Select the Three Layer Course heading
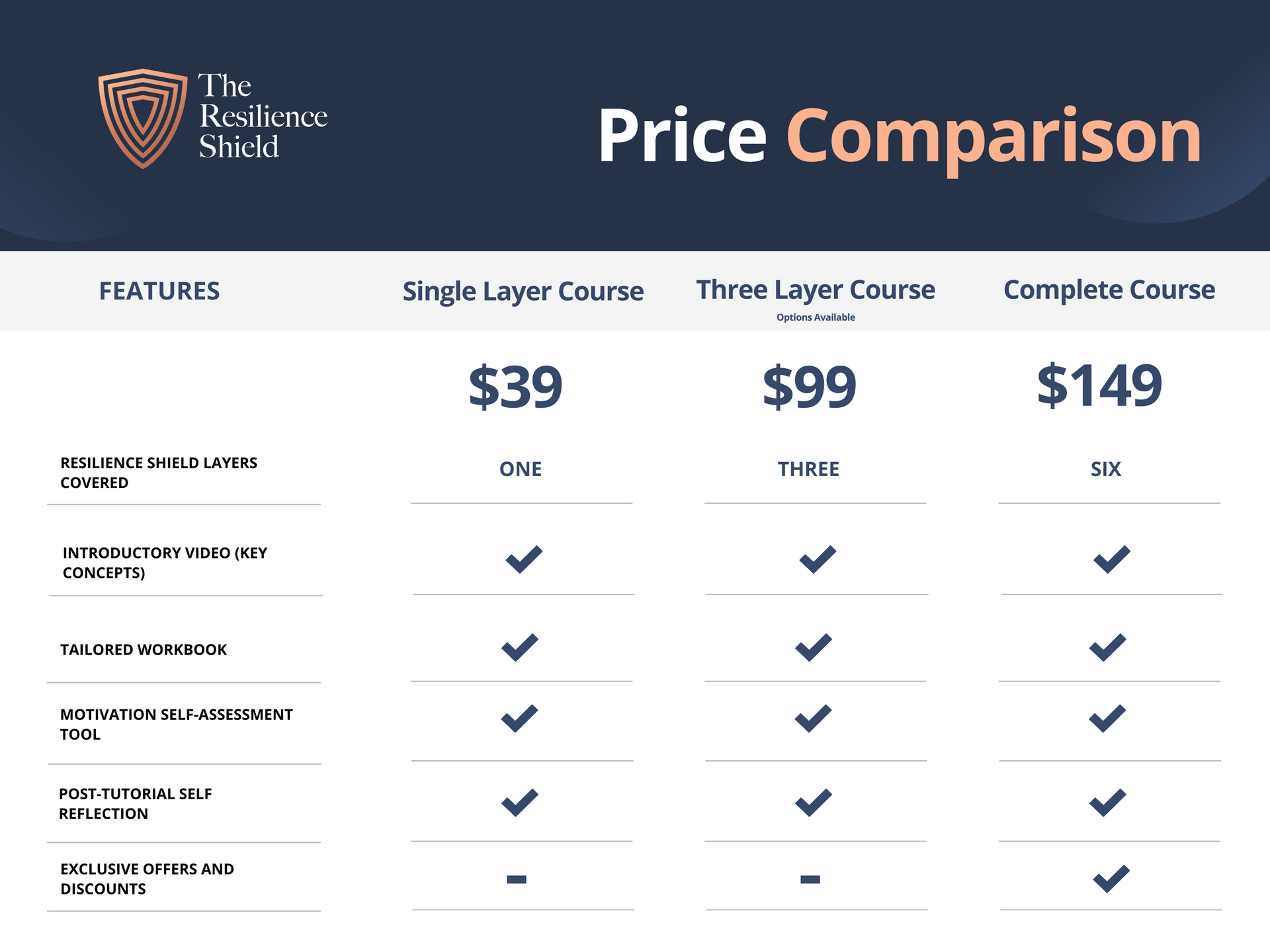 point(816,290)
